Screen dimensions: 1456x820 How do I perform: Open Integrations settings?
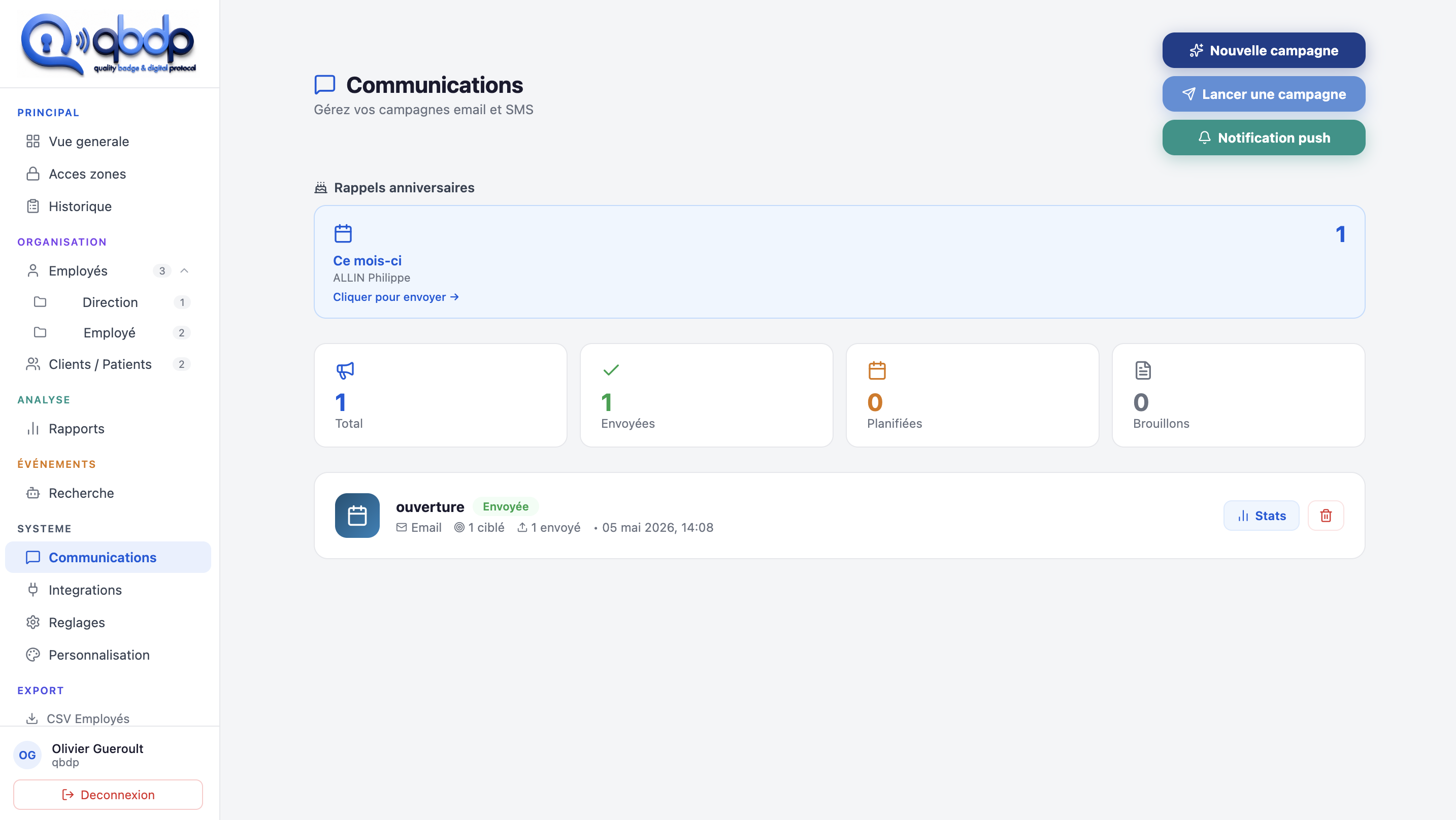pyautogui.click(x=108, y=590)
